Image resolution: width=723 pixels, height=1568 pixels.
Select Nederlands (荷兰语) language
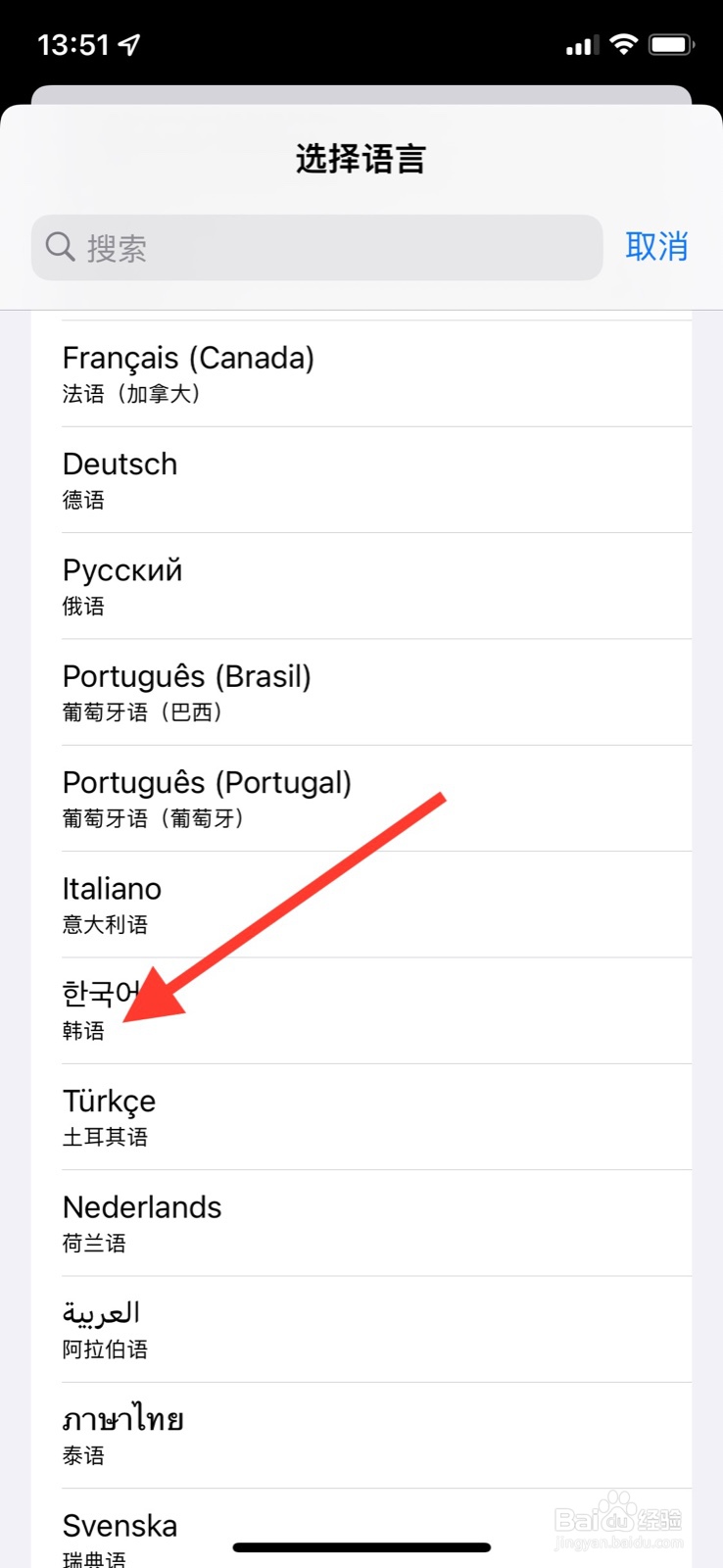pos(361,1223)
